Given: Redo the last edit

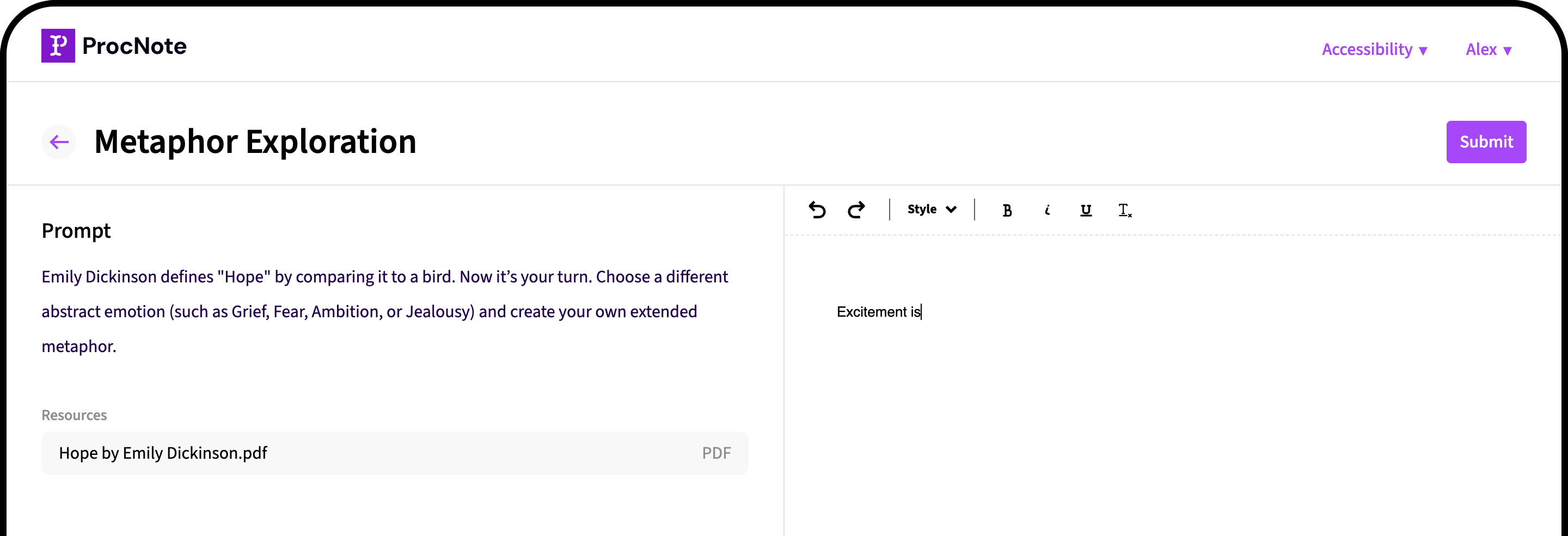Looking at the screenshot, I should pyautogui.click(x=856, y=210).
